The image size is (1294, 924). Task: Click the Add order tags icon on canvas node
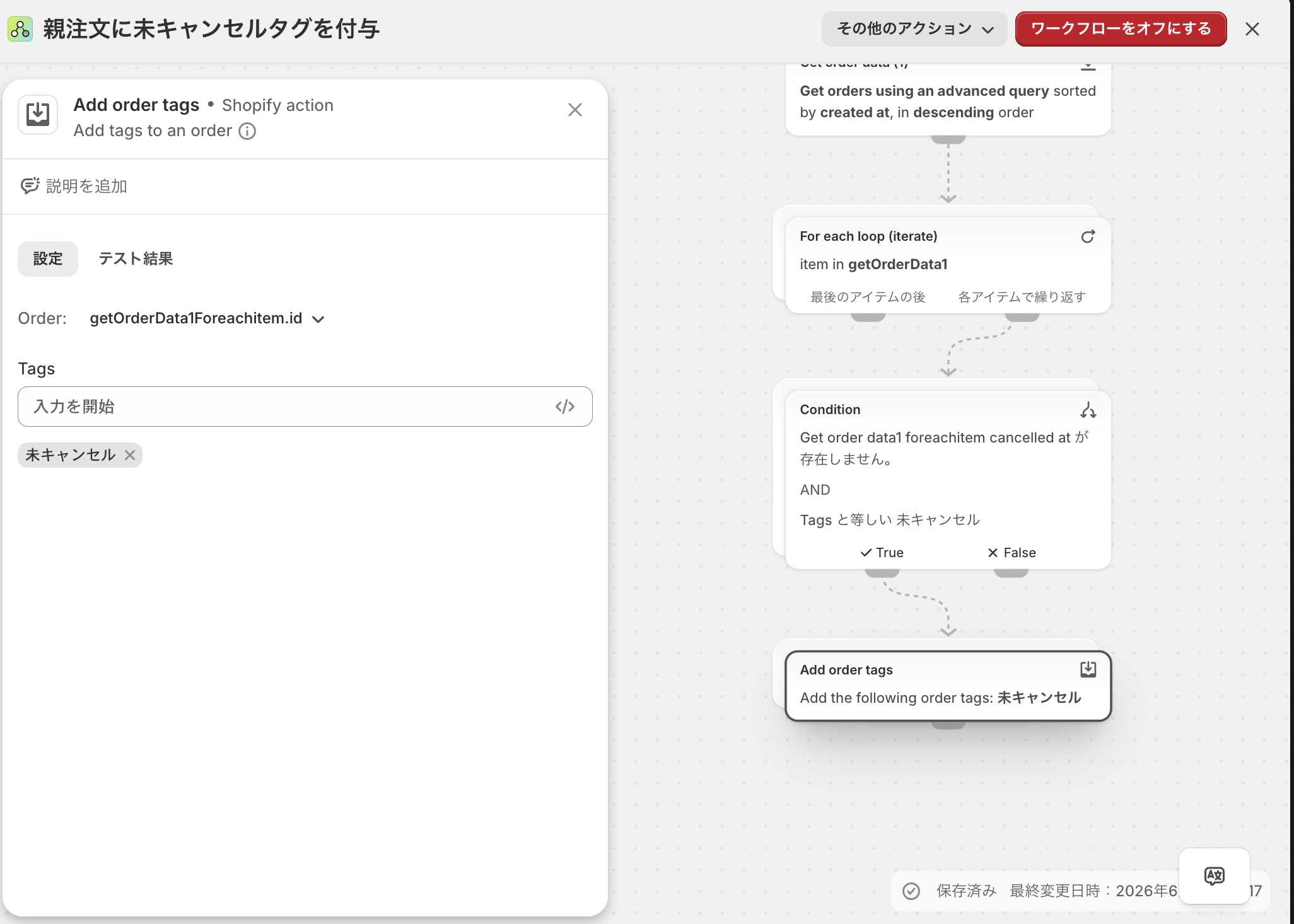tap(1088, 669)
